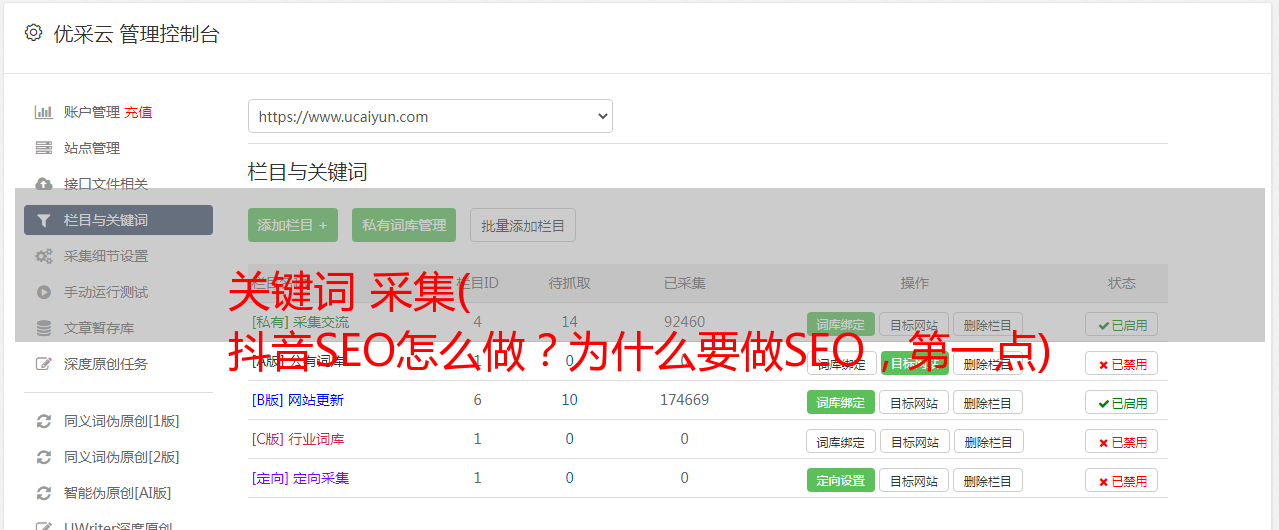Select the 站点管理 menu label
Viewport: 1279px width, 530px height.
coord(92,148)
